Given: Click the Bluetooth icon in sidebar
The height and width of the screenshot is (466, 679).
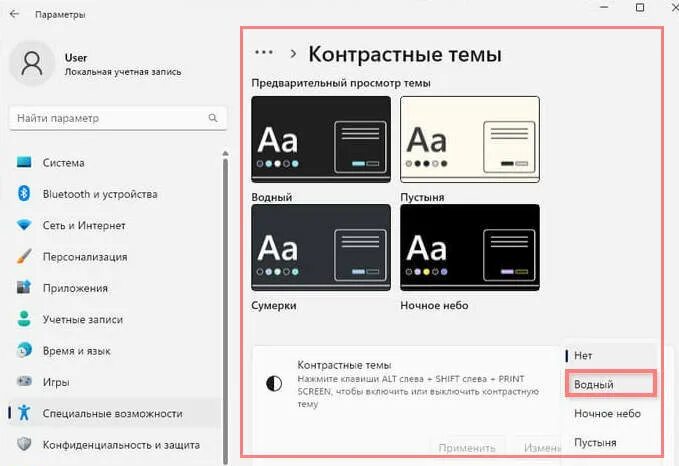Looking at the screenshot, I should tap(24, 193).
